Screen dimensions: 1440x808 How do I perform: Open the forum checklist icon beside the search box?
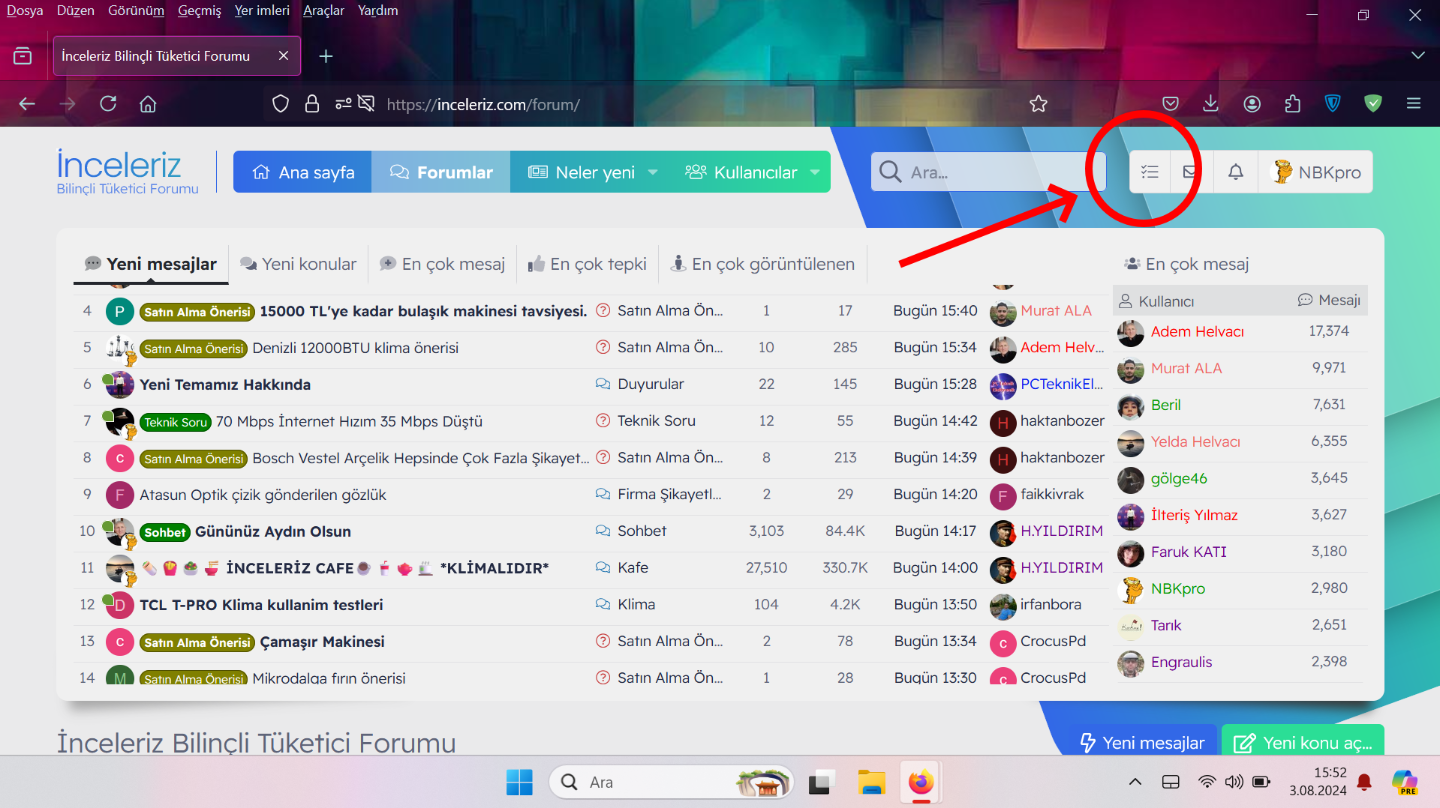(1150, 172)
